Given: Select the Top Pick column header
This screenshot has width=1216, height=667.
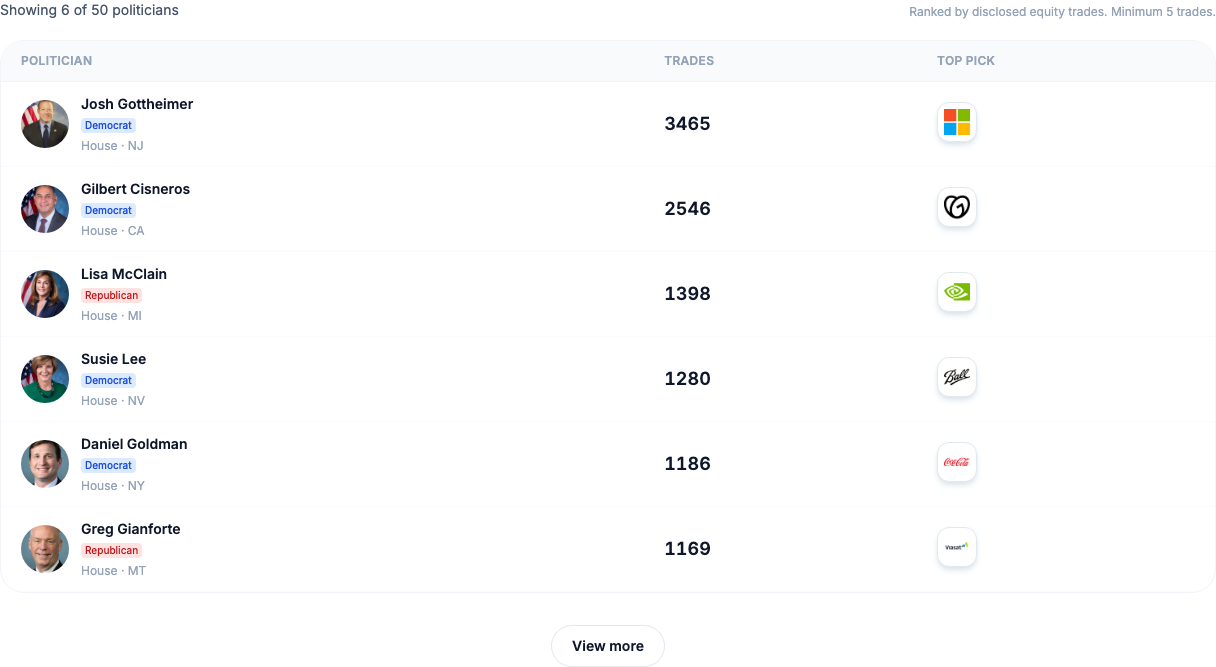Looking at the screenshot, I should tap(966, 61).
